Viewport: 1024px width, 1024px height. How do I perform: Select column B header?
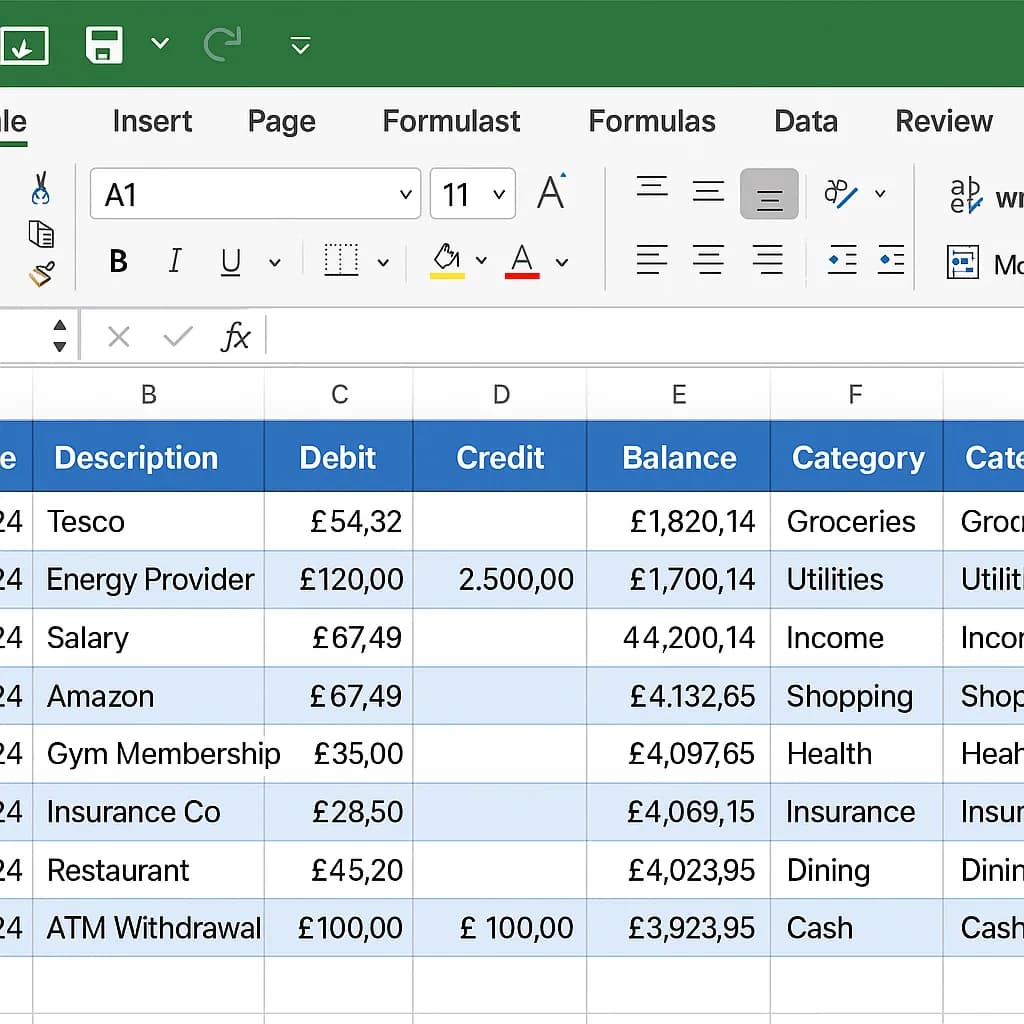(x=149, y=394)
